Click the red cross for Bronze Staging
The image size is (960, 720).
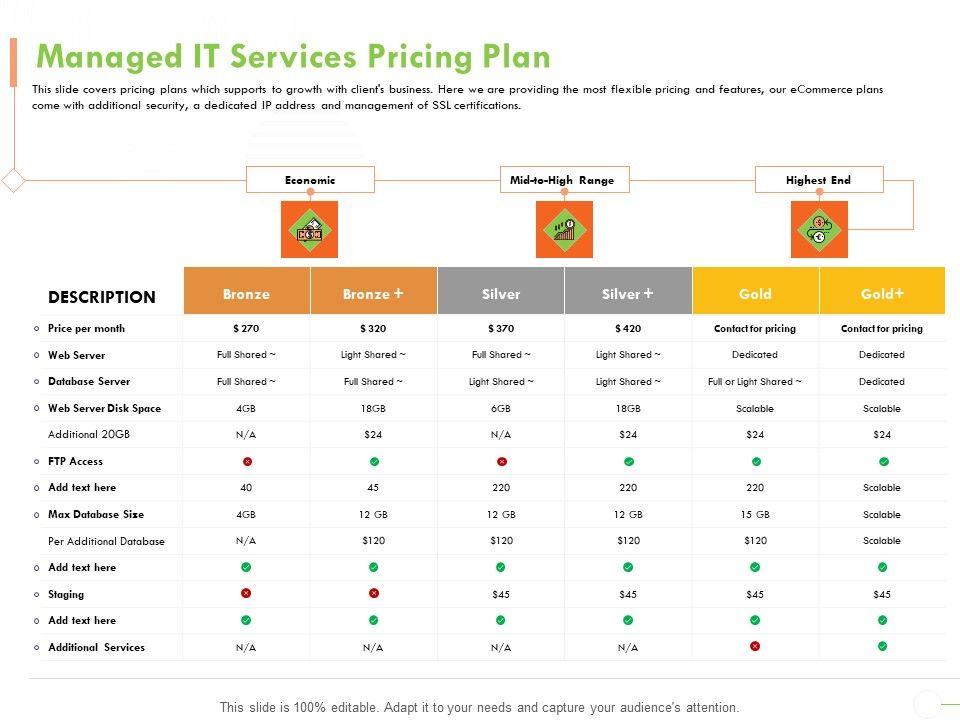pos(247,594)
